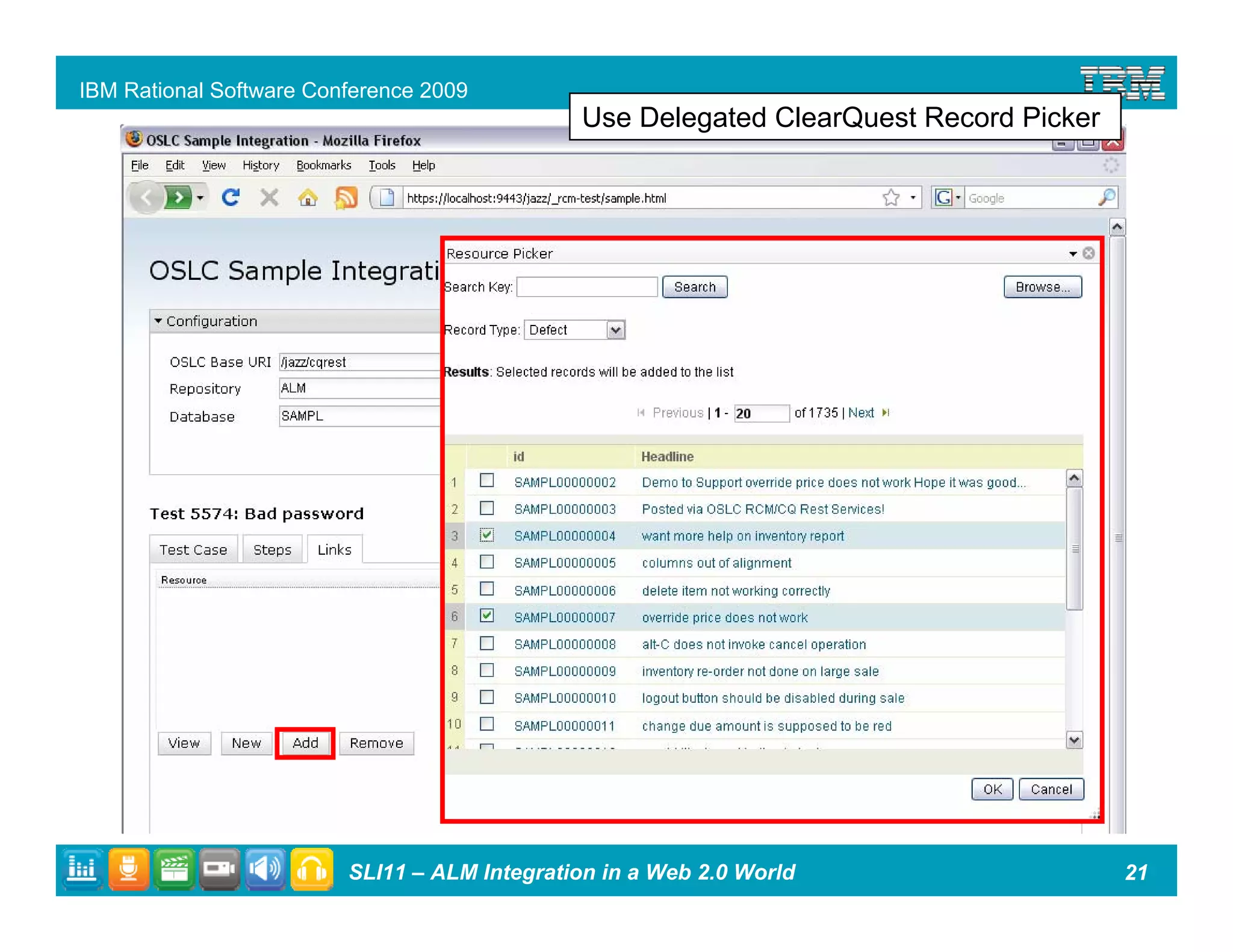
Task: Switch to the Test Case tab
Action: point(193,549)
